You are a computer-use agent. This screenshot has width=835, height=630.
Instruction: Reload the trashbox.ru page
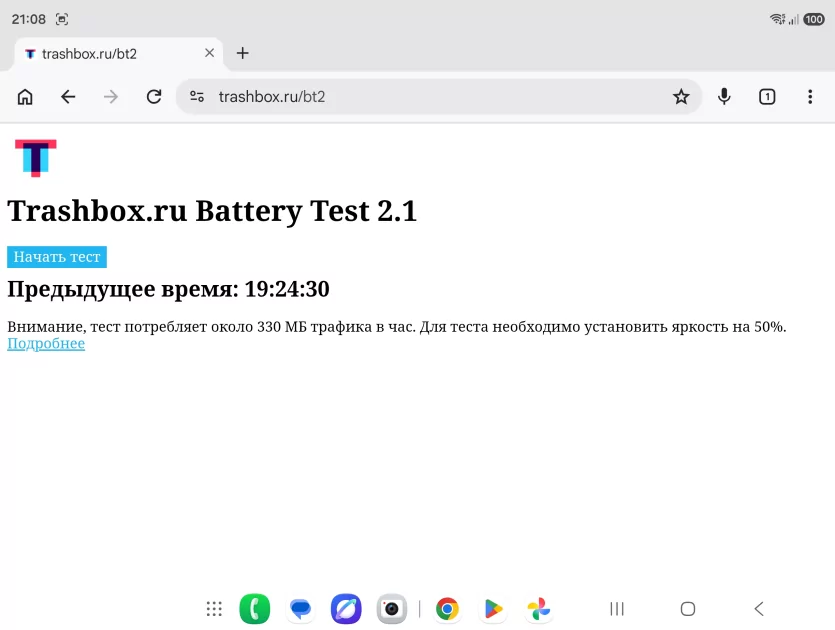[x=154, y=97]
